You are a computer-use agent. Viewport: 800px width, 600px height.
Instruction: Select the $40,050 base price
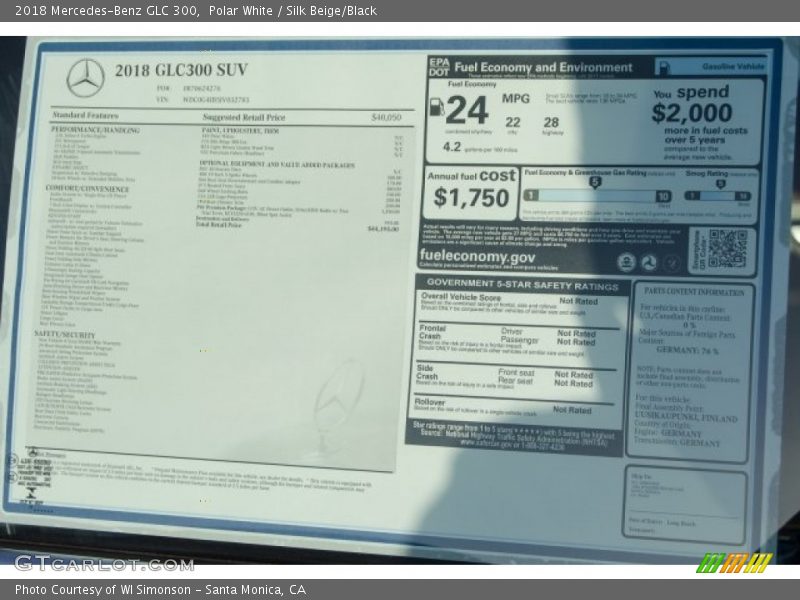point(386,117)
